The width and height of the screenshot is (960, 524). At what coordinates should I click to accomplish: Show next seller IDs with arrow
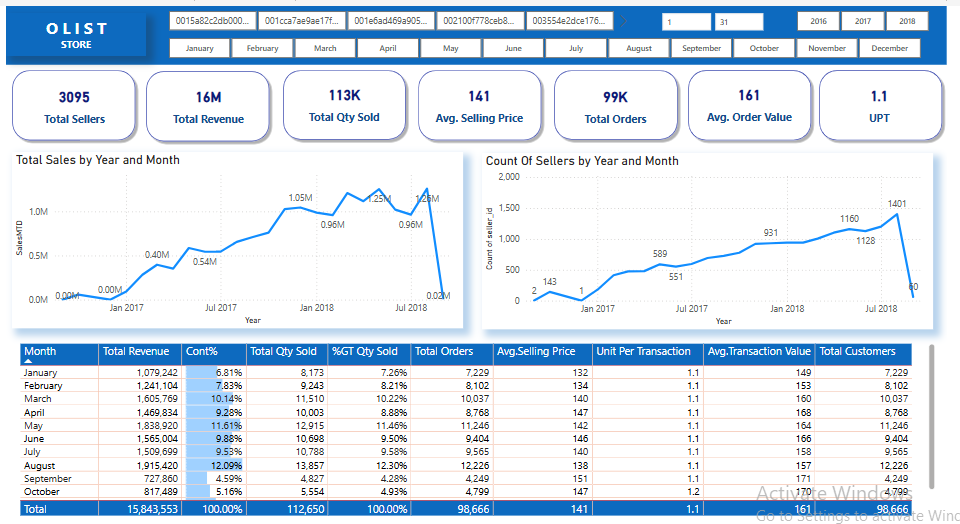[623, 21]
